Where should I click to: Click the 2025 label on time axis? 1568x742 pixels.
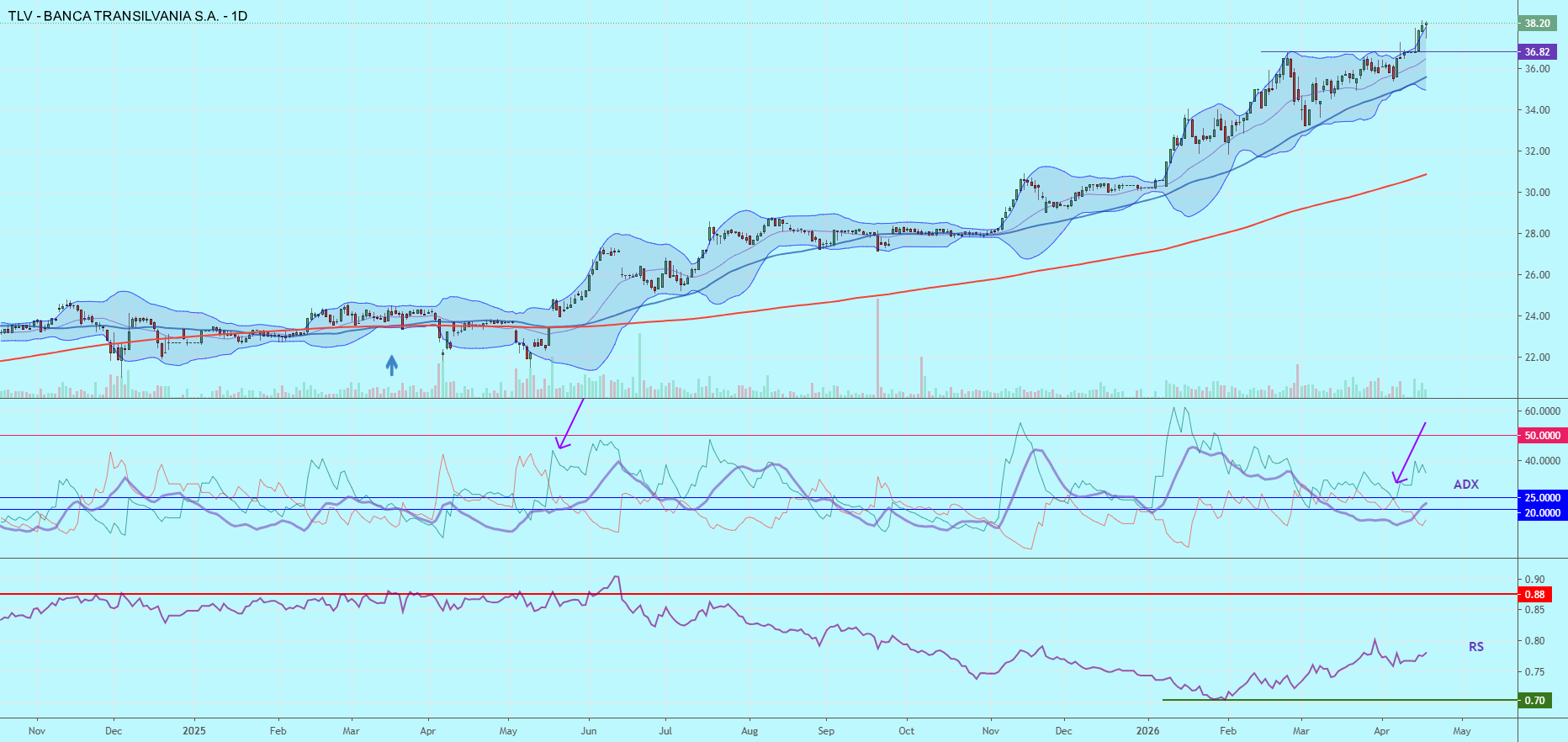coord(194,731)
